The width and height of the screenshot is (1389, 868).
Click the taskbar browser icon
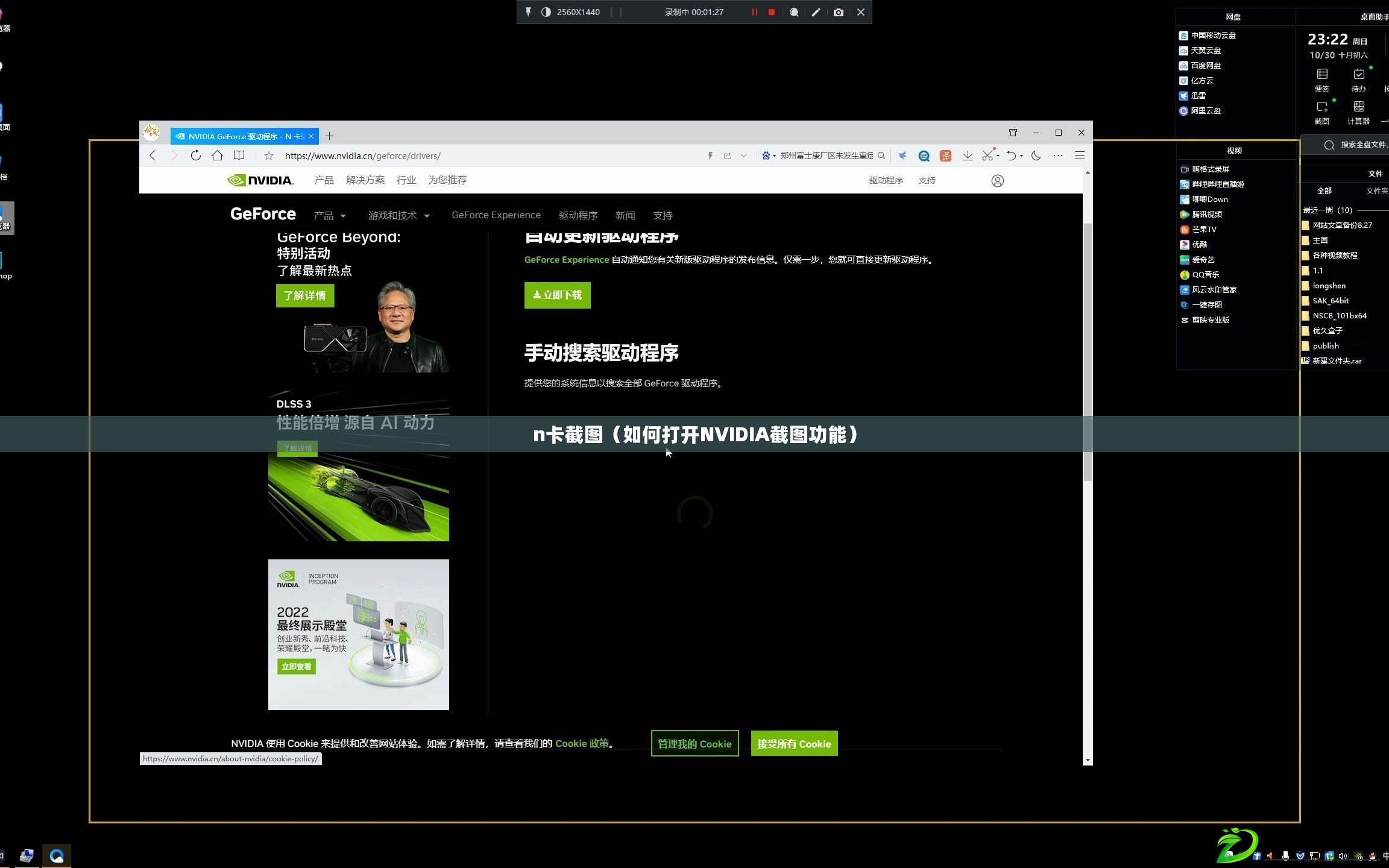click(x=57, y=856)
